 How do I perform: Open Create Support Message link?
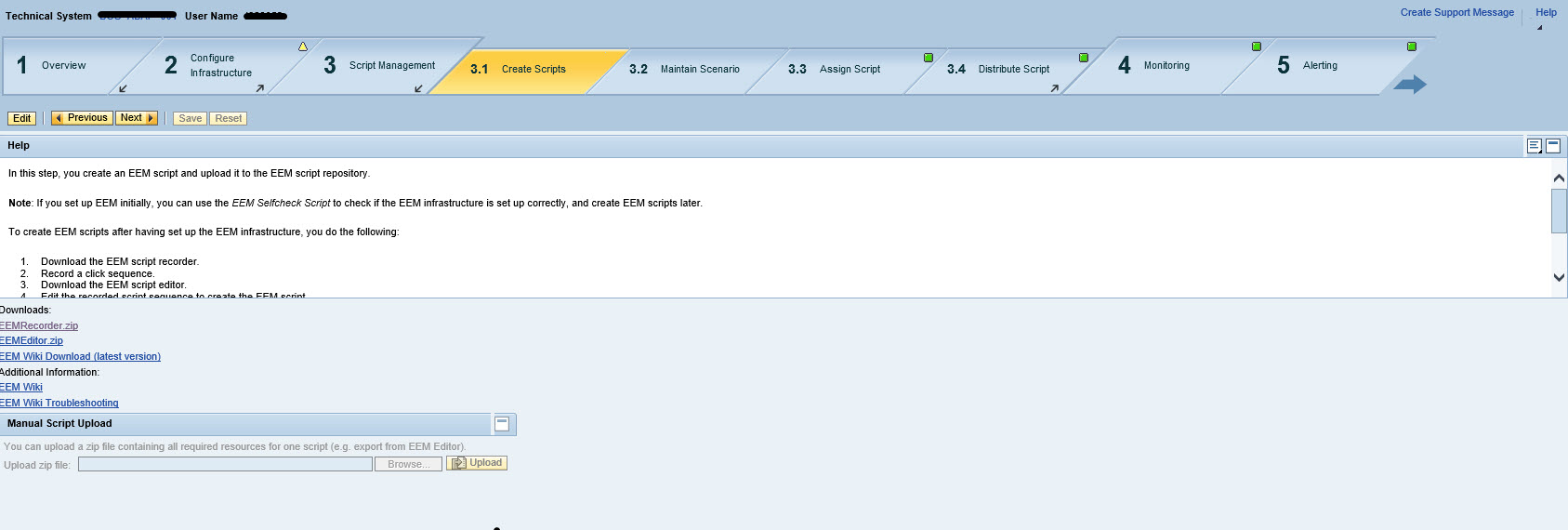[x=1456, y=12]
